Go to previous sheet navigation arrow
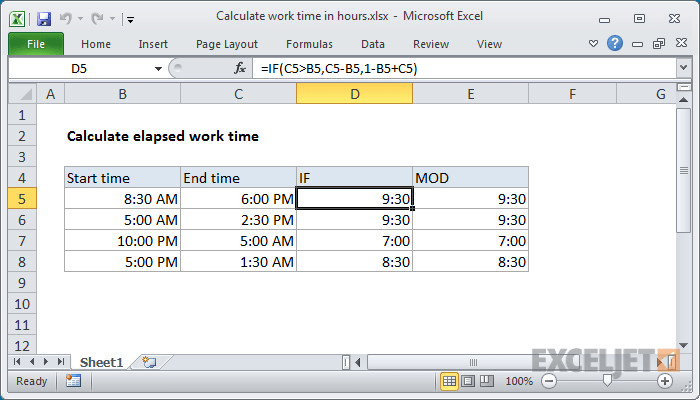 click(32, 362)
